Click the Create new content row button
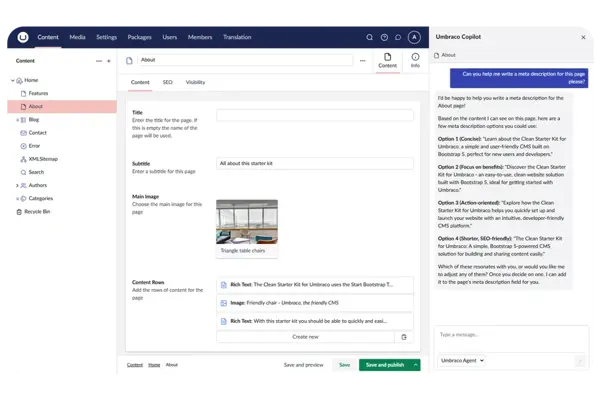The image size is (600, 401). (305, 337)
